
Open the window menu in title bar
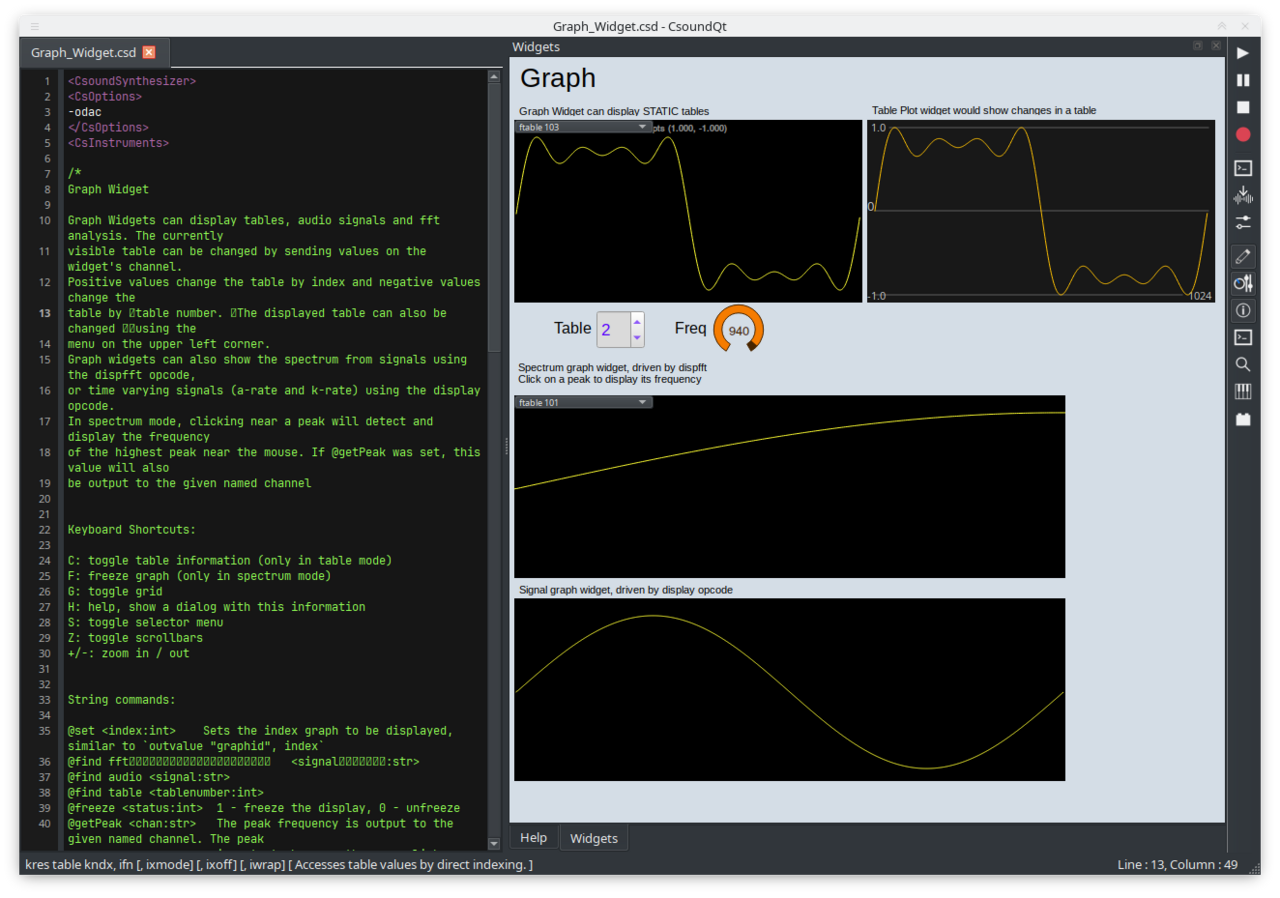(35, 26)
